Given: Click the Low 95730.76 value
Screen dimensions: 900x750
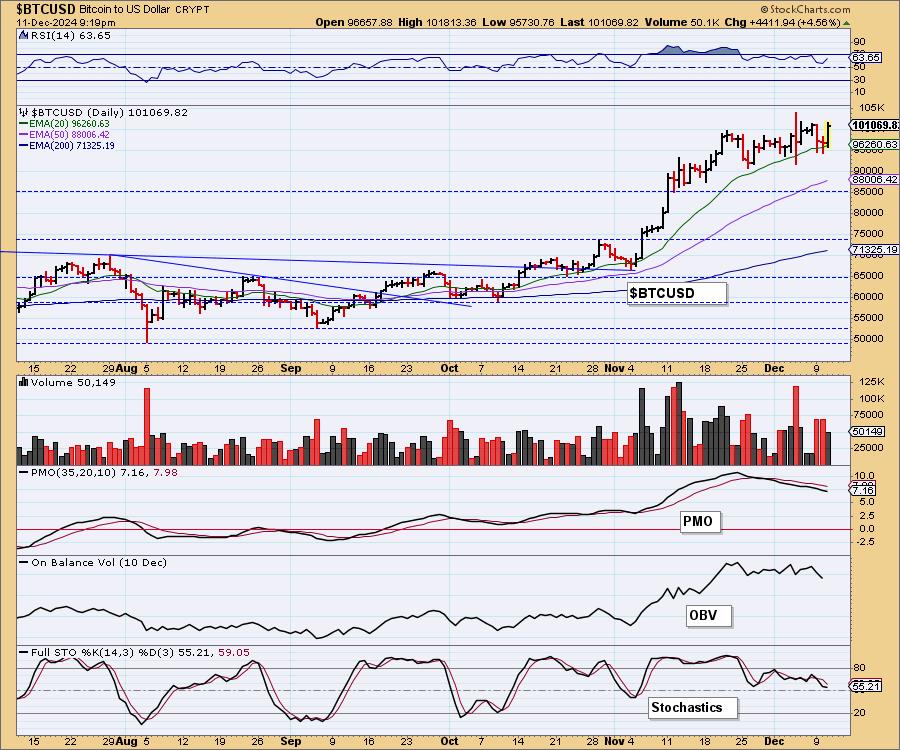Looking at the screenshot, I should click(518, 22).
